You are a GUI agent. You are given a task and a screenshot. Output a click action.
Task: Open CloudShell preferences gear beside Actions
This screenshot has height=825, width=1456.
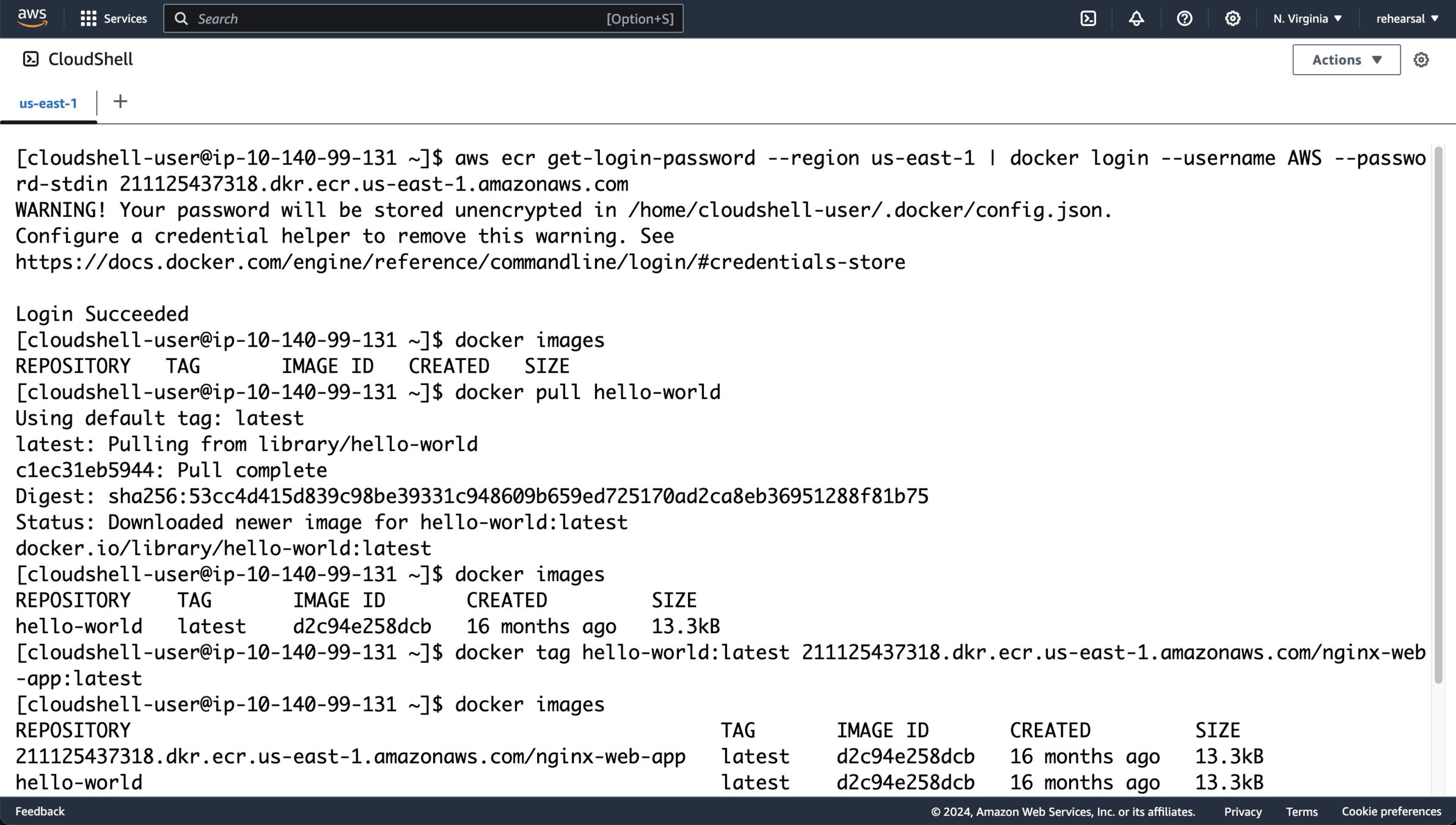click(x=1421, y=60)
